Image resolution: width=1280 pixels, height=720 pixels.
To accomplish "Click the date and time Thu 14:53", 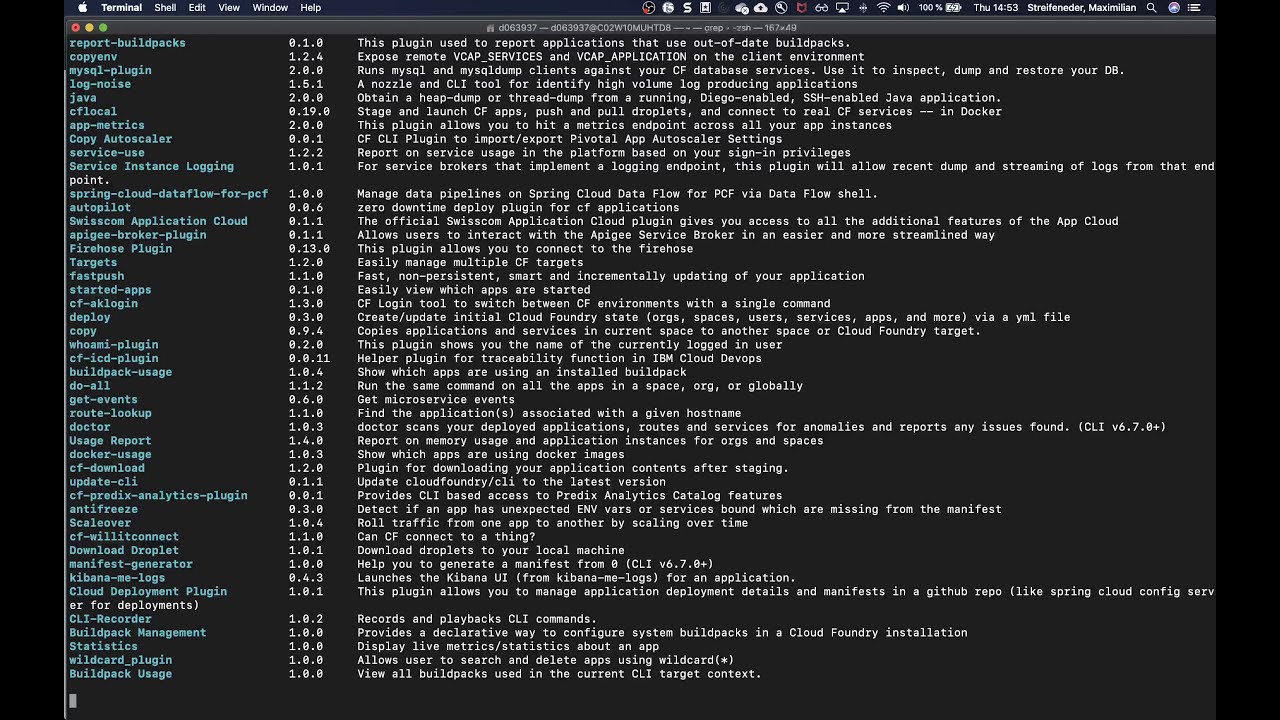I will (x=996, y=7).
